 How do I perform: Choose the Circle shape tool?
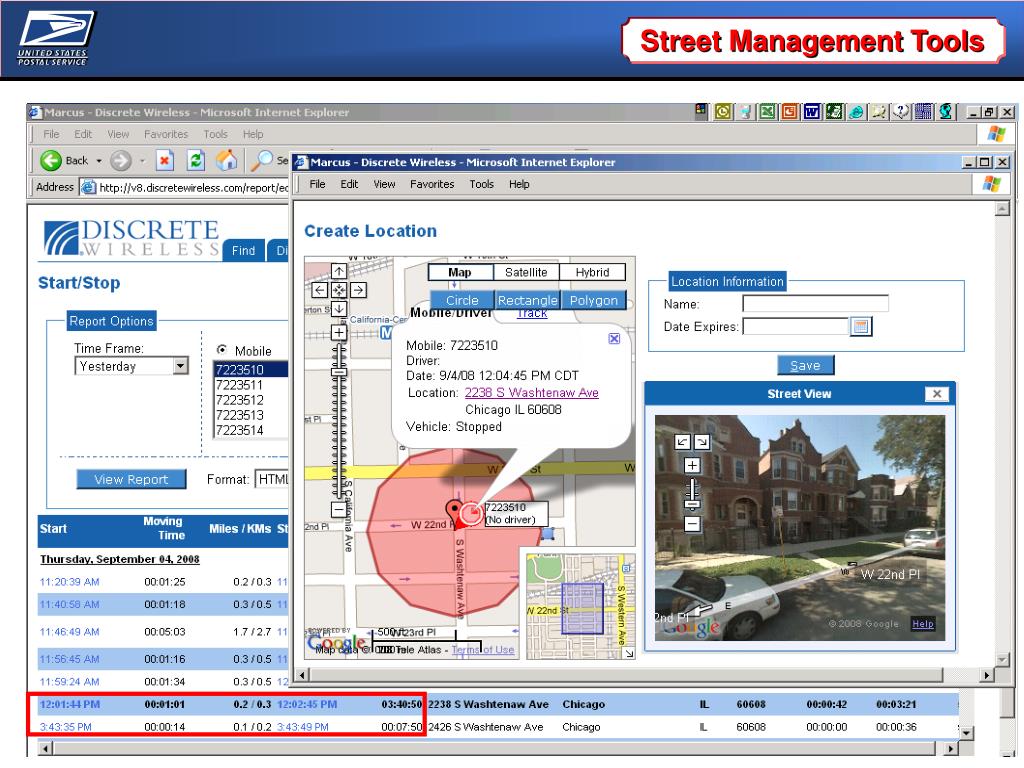[x=462, y=300]
